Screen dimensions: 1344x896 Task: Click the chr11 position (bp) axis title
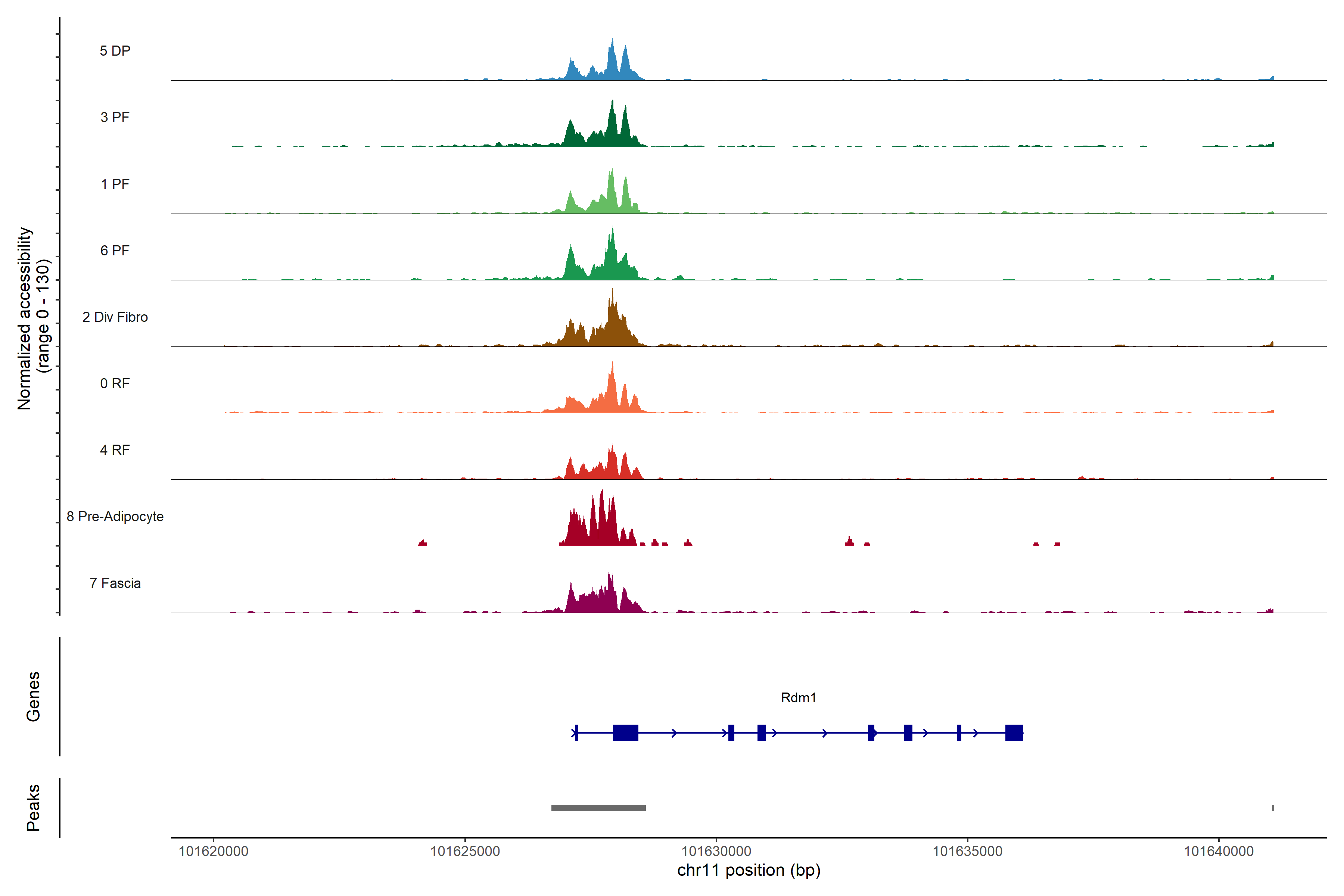point(749,870)
